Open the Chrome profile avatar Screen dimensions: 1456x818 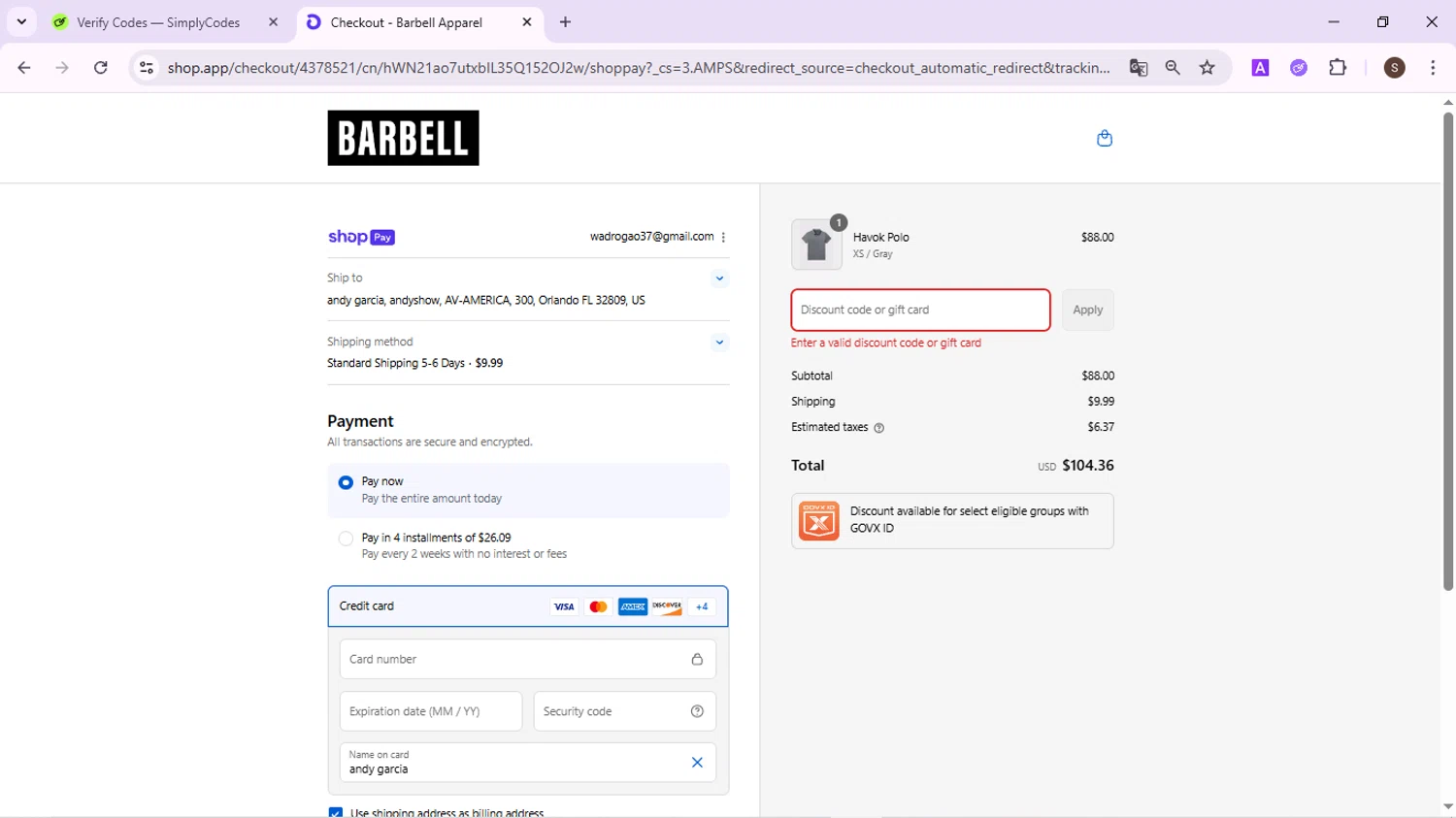(x=1395, y=68)
